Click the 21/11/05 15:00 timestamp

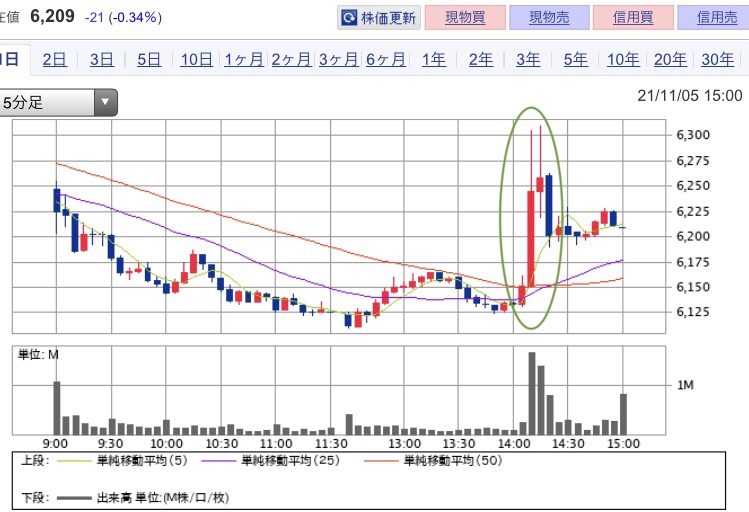690,96
